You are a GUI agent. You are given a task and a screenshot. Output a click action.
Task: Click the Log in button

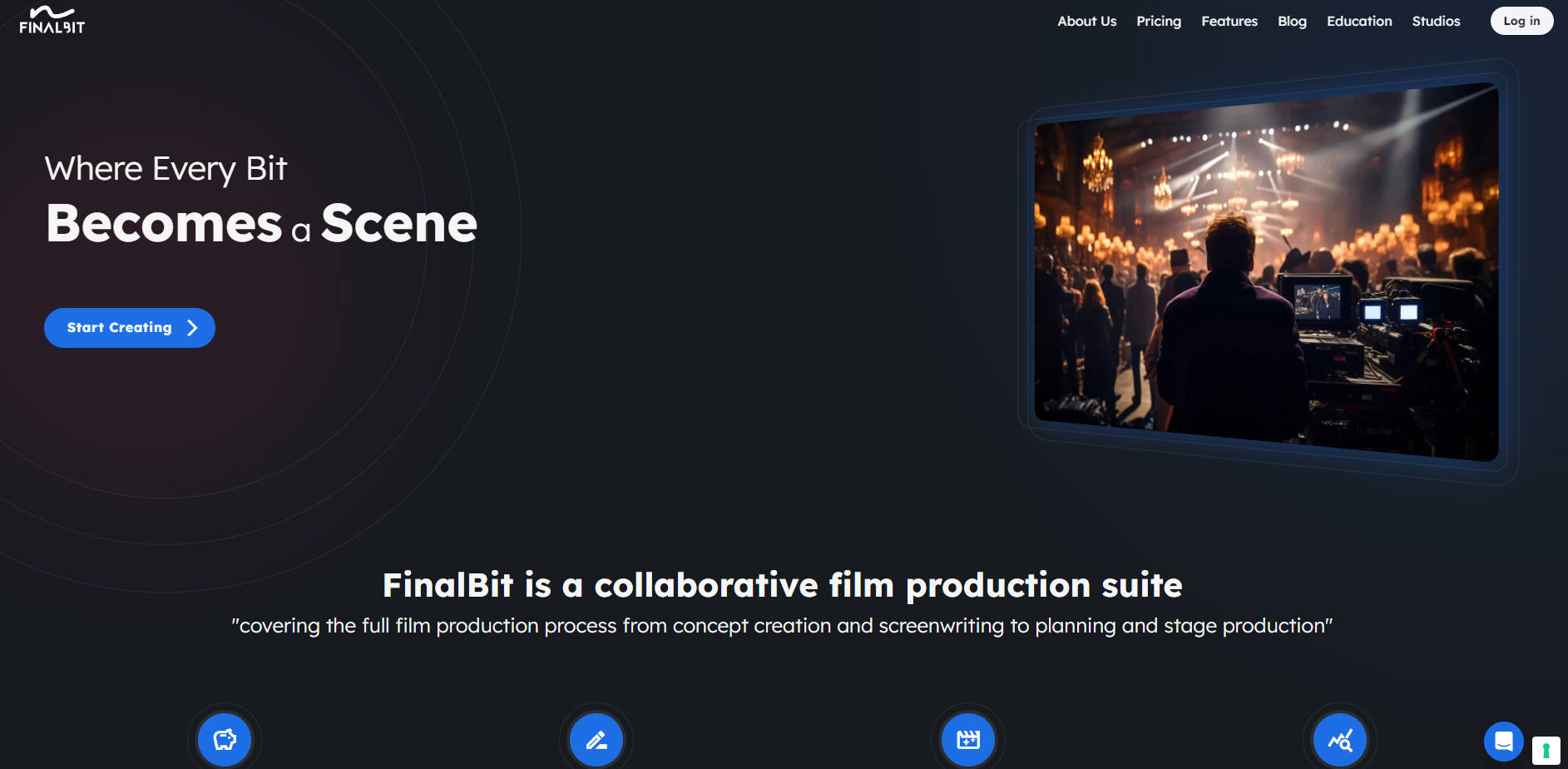pos(1521,21)
